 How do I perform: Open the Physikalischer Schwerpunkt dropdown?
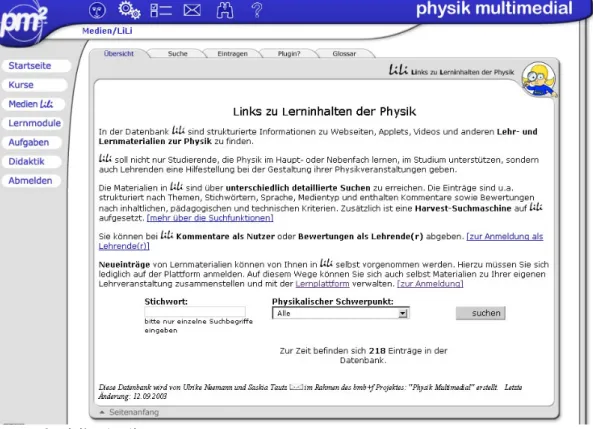(340, 313)
